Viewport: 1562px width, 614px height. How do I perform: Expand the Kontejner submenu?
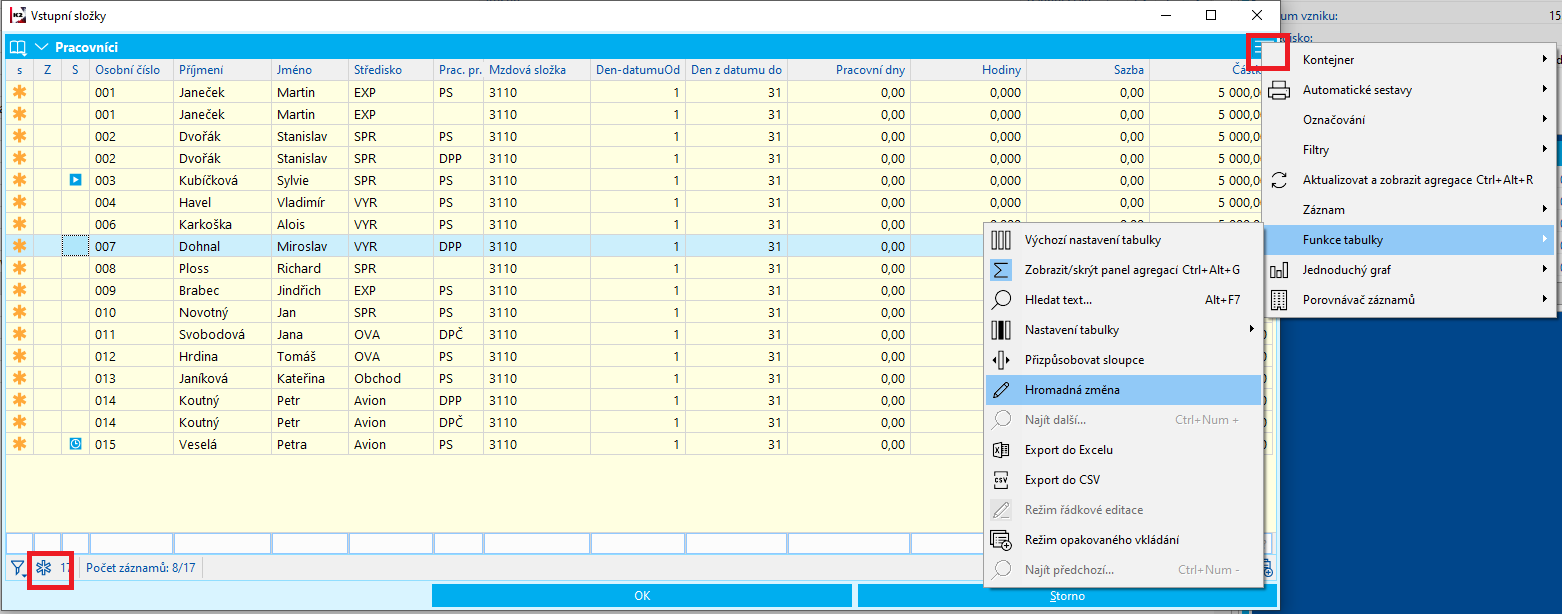(1410, 60)
